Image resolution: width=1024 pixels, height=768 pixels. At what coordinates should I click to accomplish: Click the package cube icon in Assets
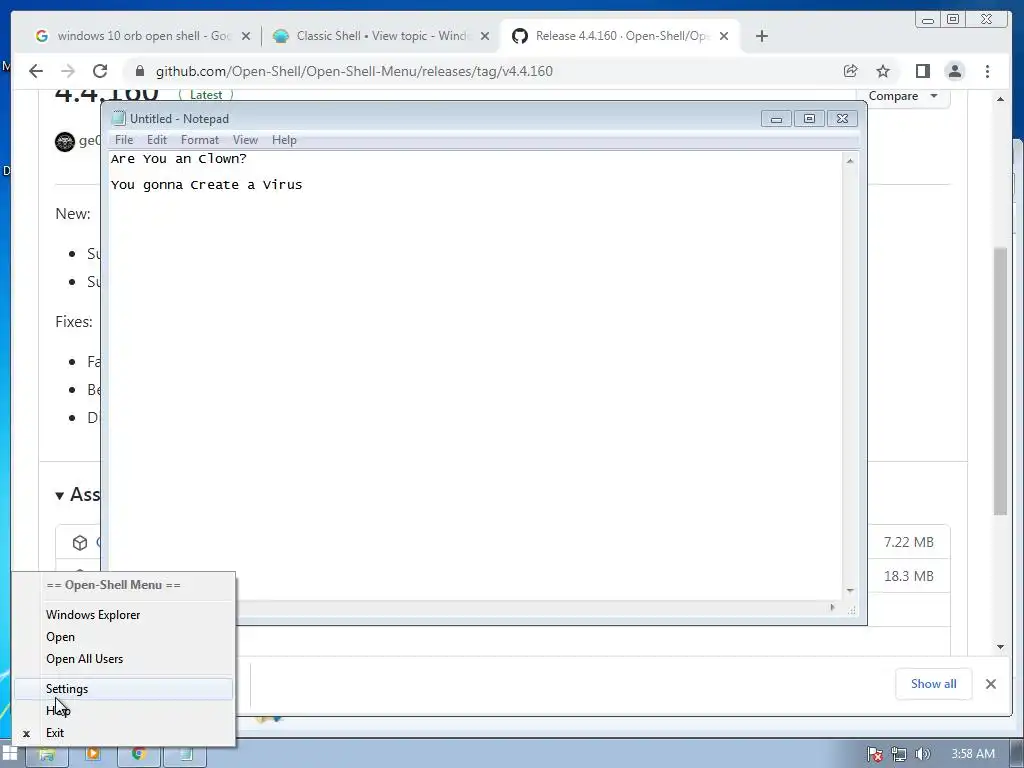80,543
